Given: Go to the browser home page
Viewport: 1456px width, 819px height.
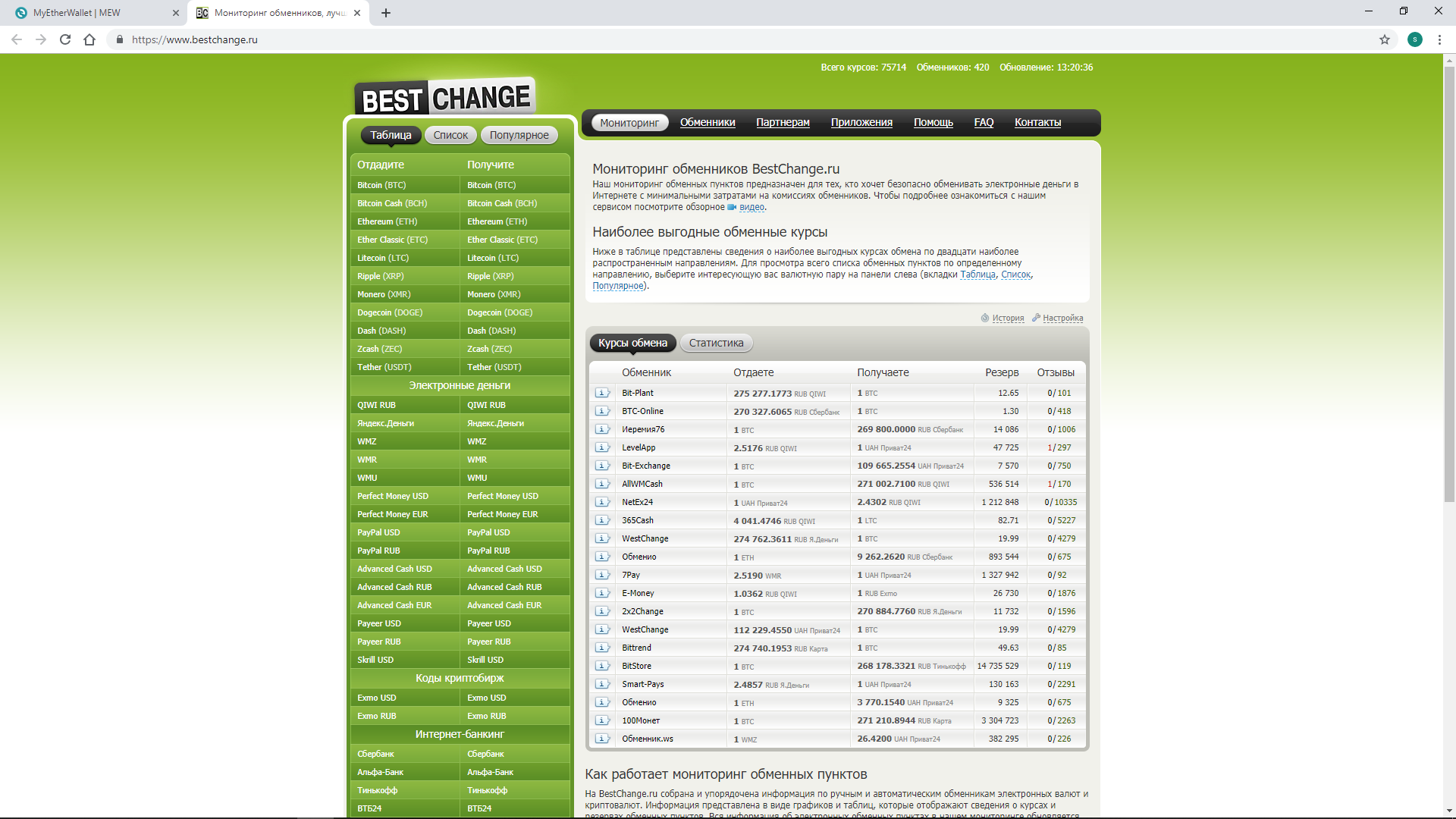Looking at the screenshot, I should [89, 39].
